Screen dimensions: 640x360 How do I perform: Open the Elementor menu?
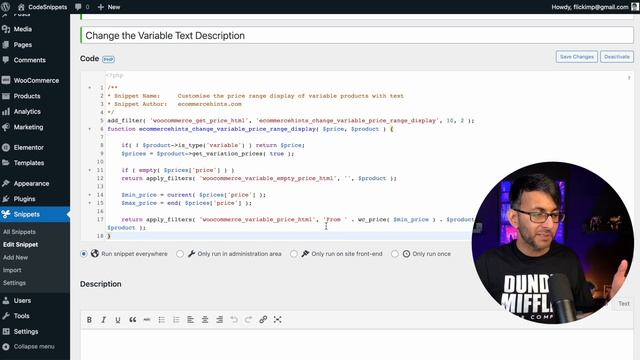[29, 147]
